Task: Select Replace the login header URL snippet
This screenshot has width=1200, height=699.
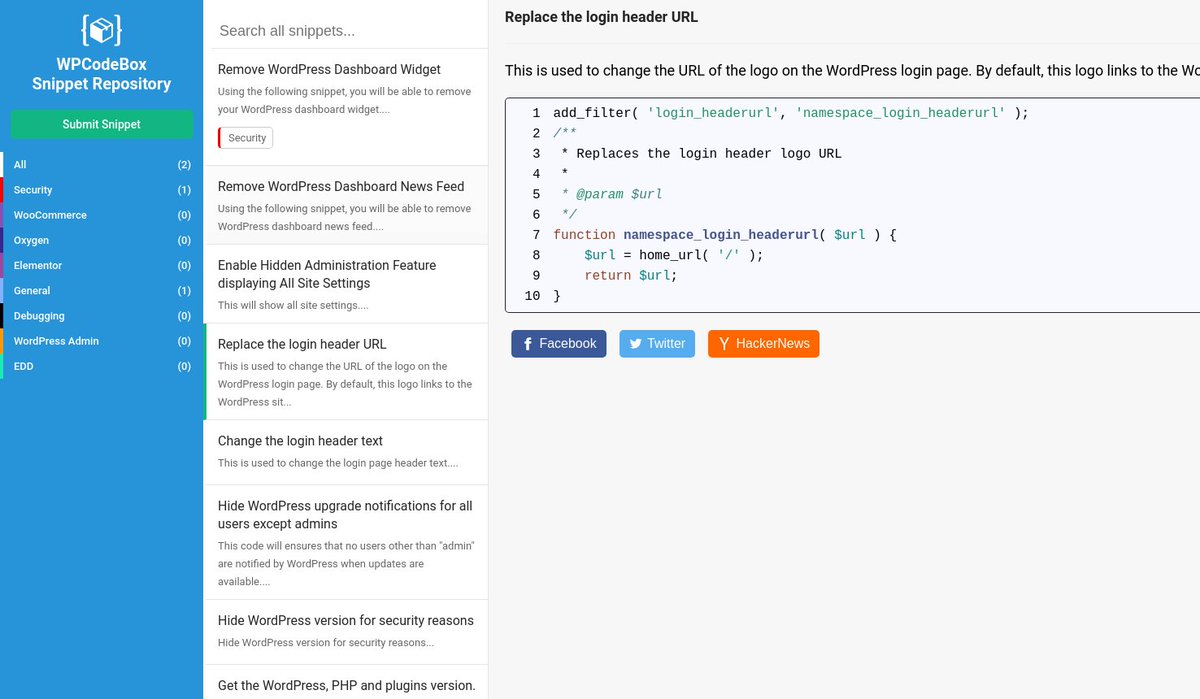Action: (x=346, y=371)
